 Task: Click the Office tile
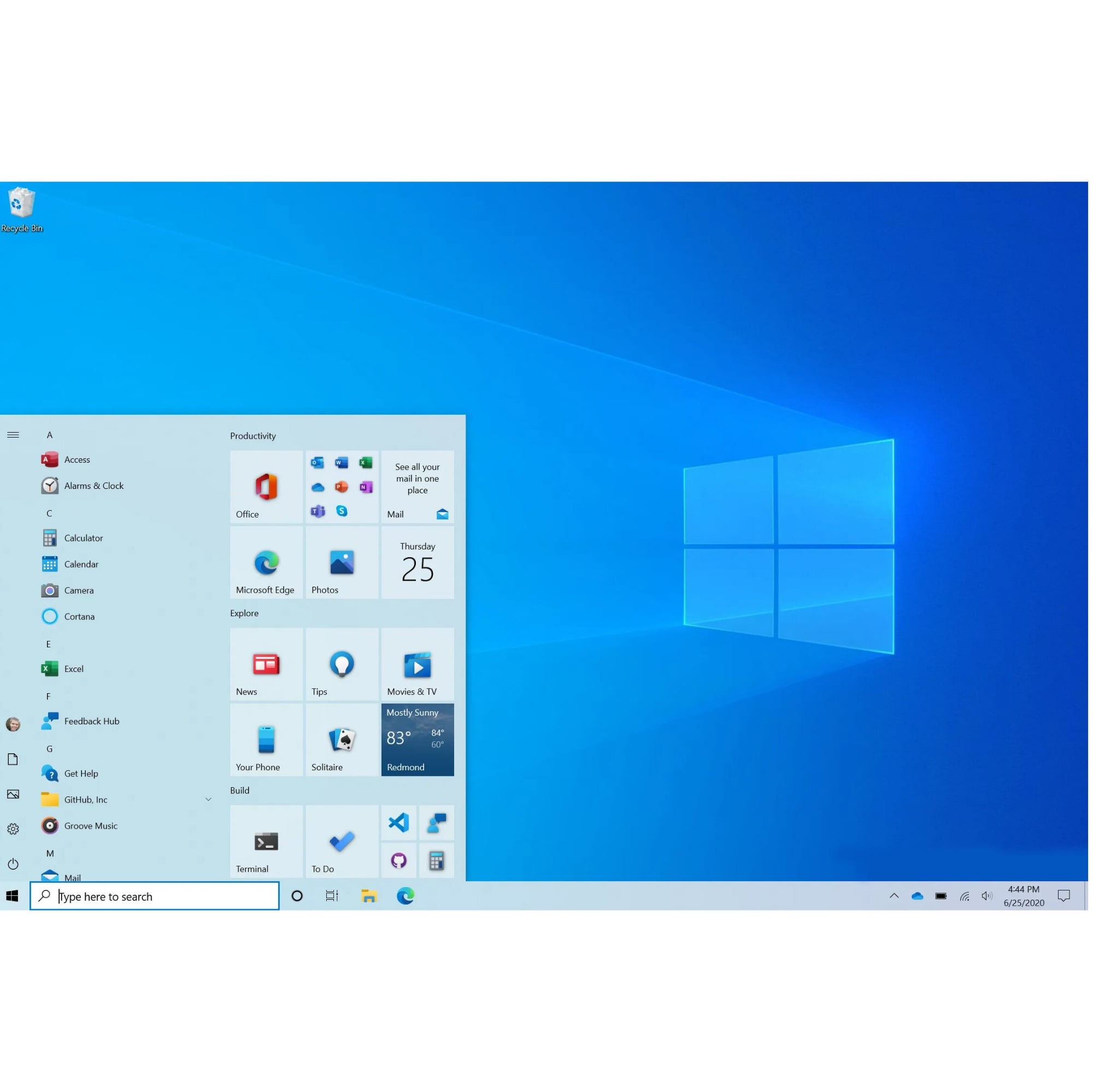(267, 486)
